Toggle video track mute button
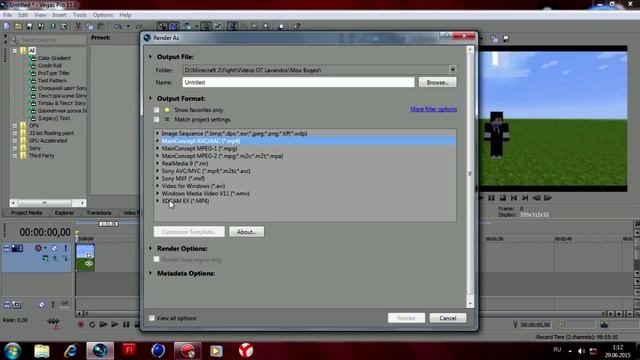The width and height of the screenshot is (640, 360). [x=54, y=248]
